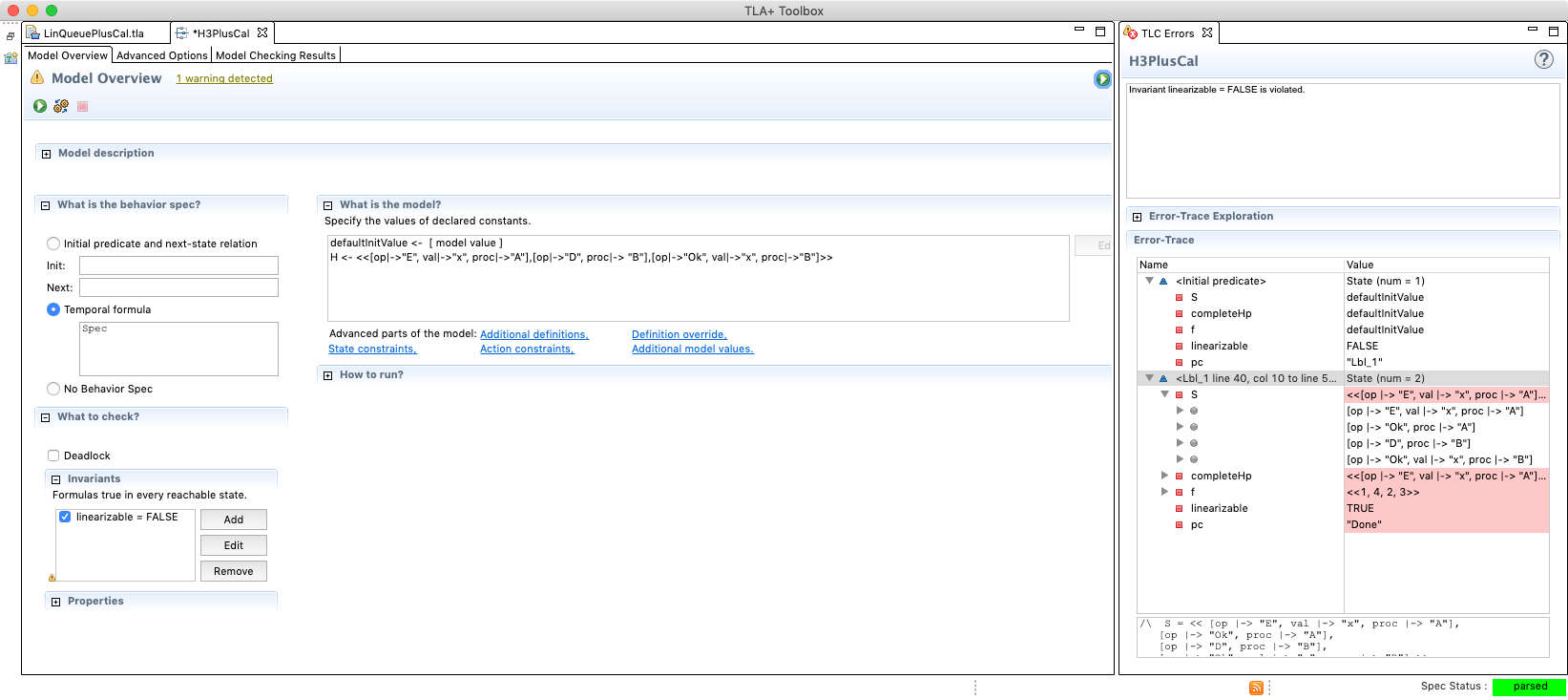The image size is (1568, 700).
Task: Open the Spec Explorer sidebar icon
Action: pyautogui.click(x=10, y=57)
